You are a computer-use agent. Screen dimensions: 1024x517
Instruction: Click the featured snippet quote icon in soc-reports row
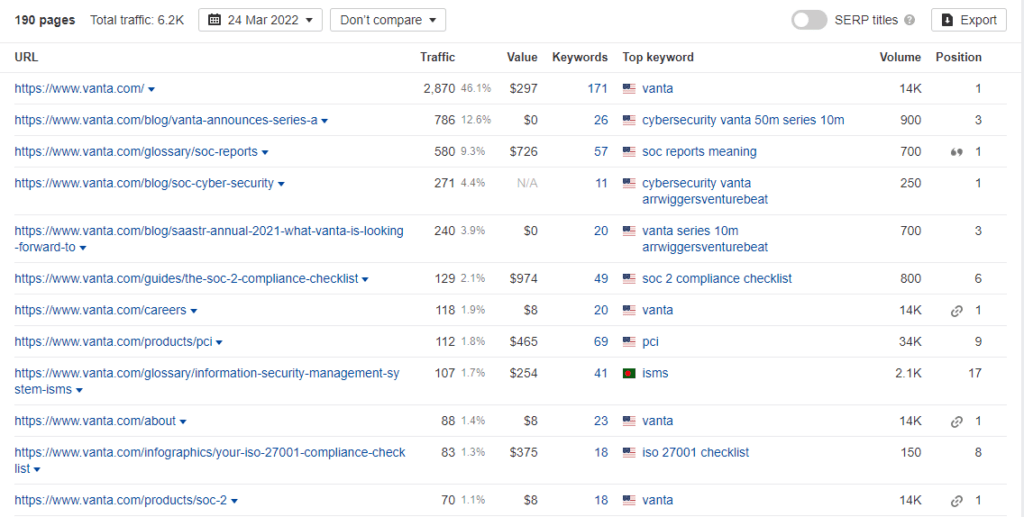(956, 152)
